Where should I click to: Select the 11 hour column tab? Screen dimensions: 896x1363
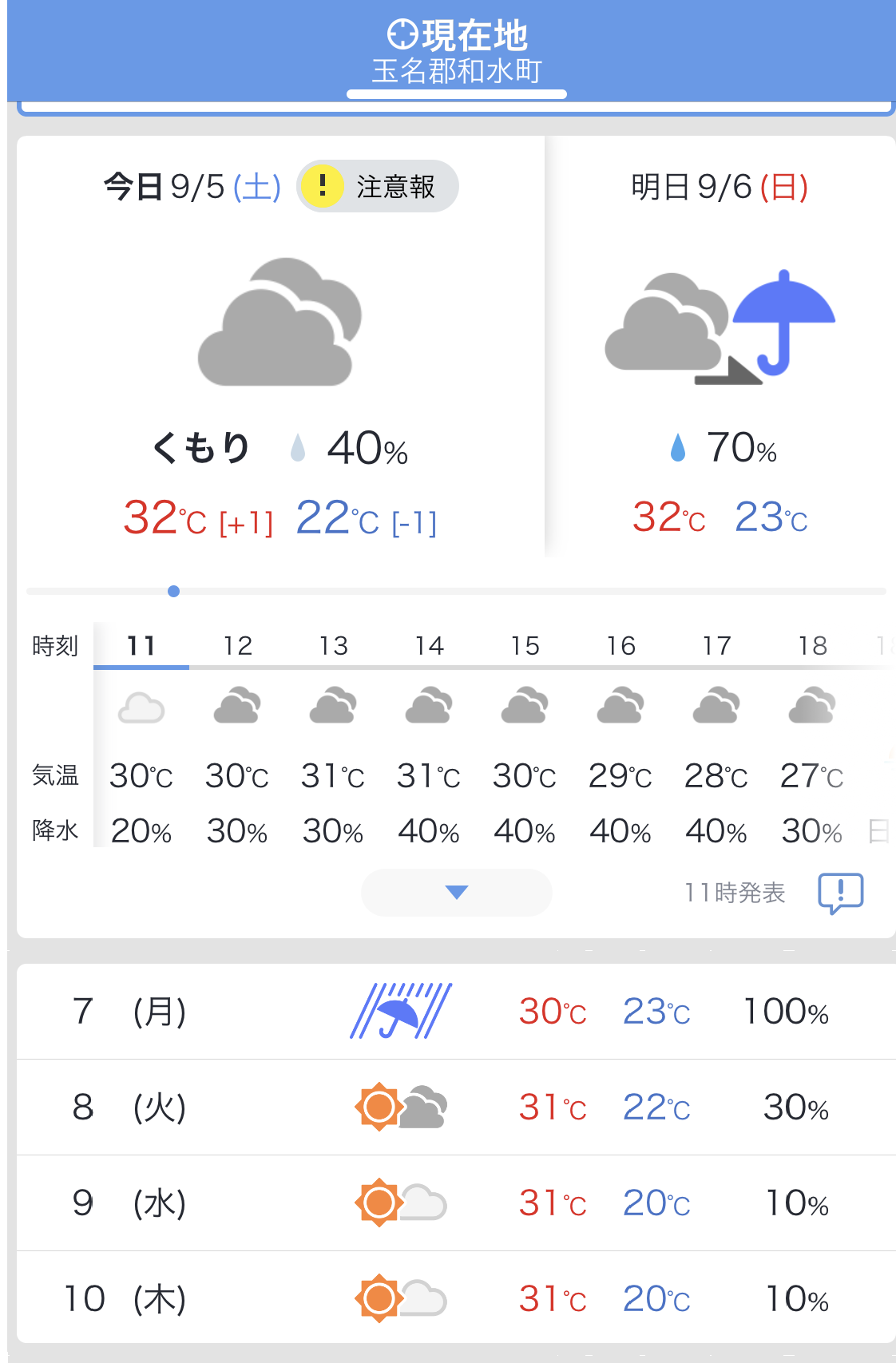click(x=141, y=645)
